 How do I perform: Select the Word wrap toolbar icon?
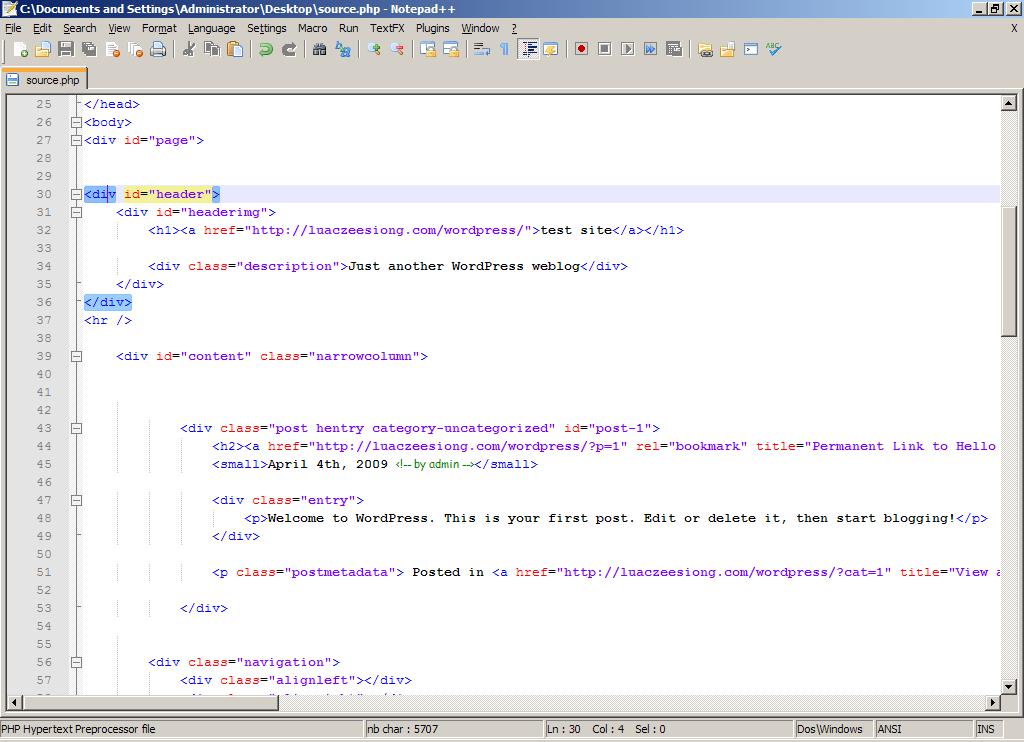click(x=480, y=49)
